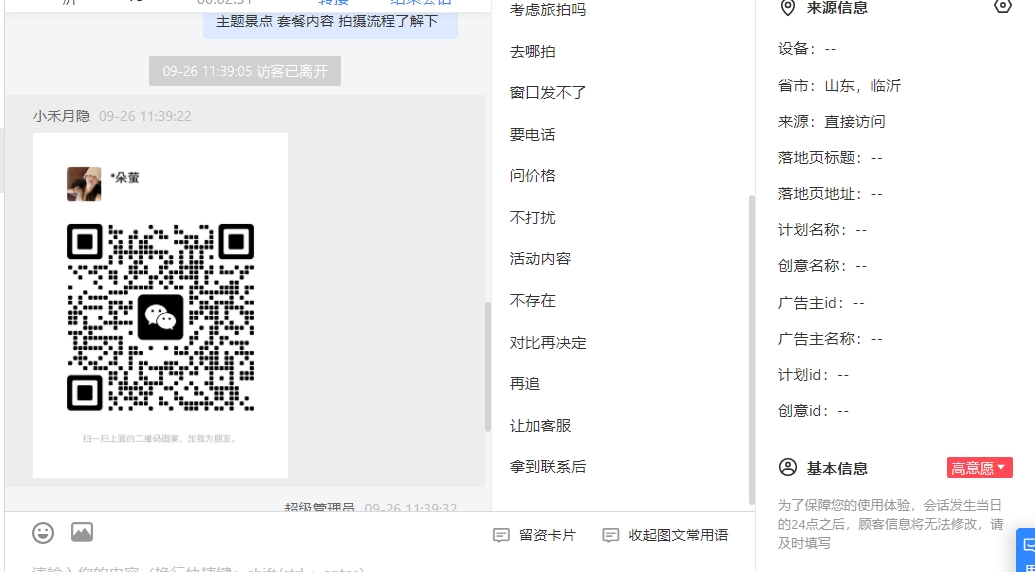Click the blue floating chat icon at edge

pos(1026,550)
